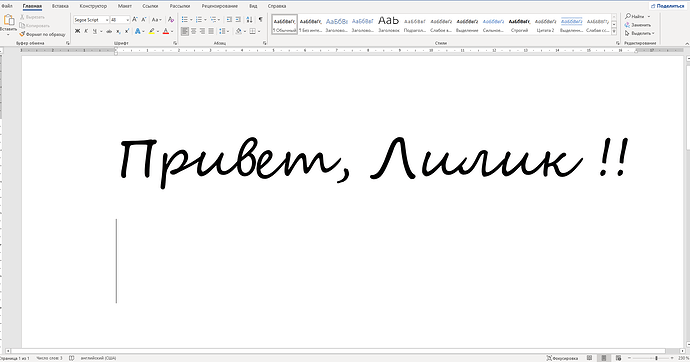Image resolution: width=690 pixels, height=362 pixels.
Task: Toggle underline Ч formatting
Action: pyautogui.click(x=94, y=31)
